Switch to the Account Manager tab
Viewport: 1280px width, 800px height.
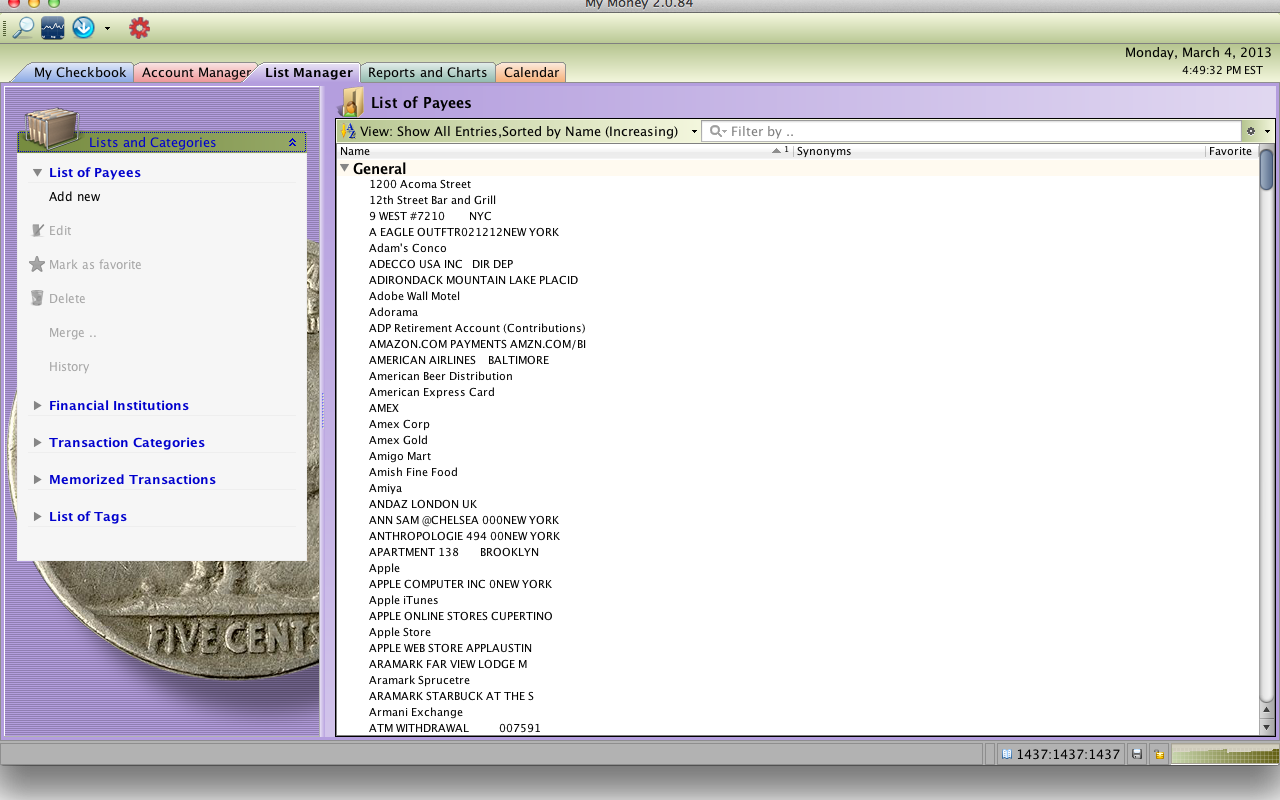click(x=195, y=72)
